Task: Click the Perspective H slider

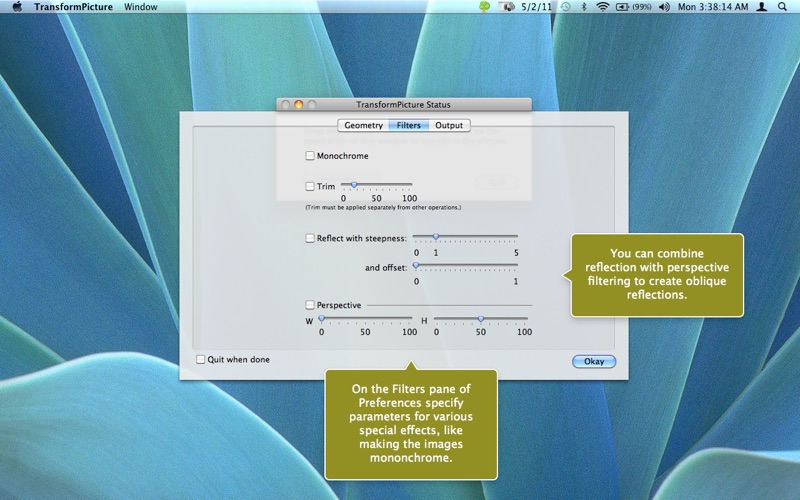Action: tap(481, 318)
